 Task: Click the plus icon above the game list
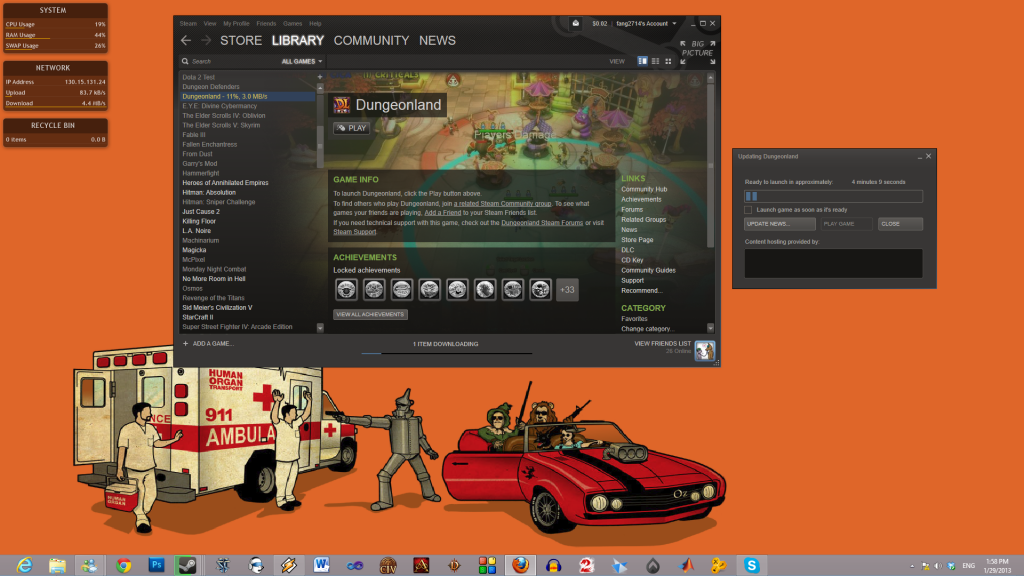pyautogui.click(x=320, y=77)
